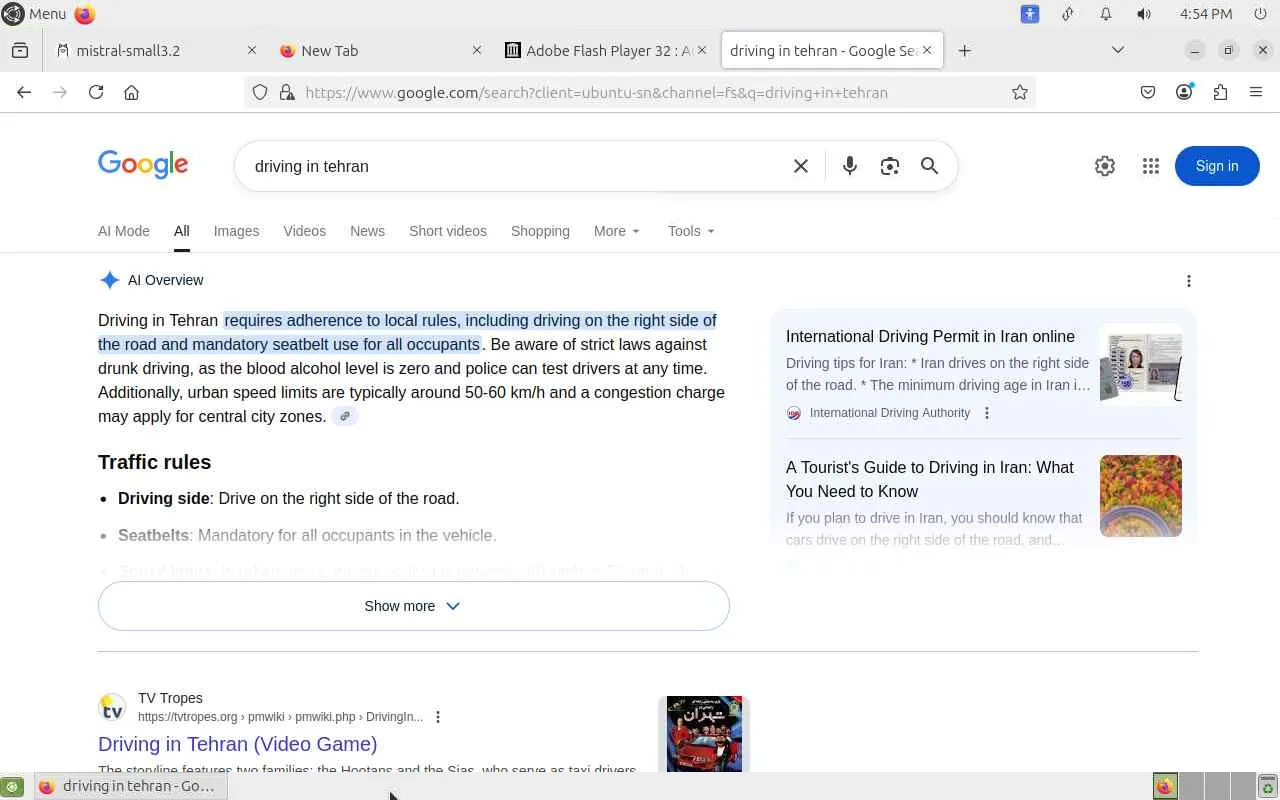Screen dimensions: 1280x800
Task: Open the driving permit card thumbnail image
Action: pyautogui.click(x=1141, y=365)
